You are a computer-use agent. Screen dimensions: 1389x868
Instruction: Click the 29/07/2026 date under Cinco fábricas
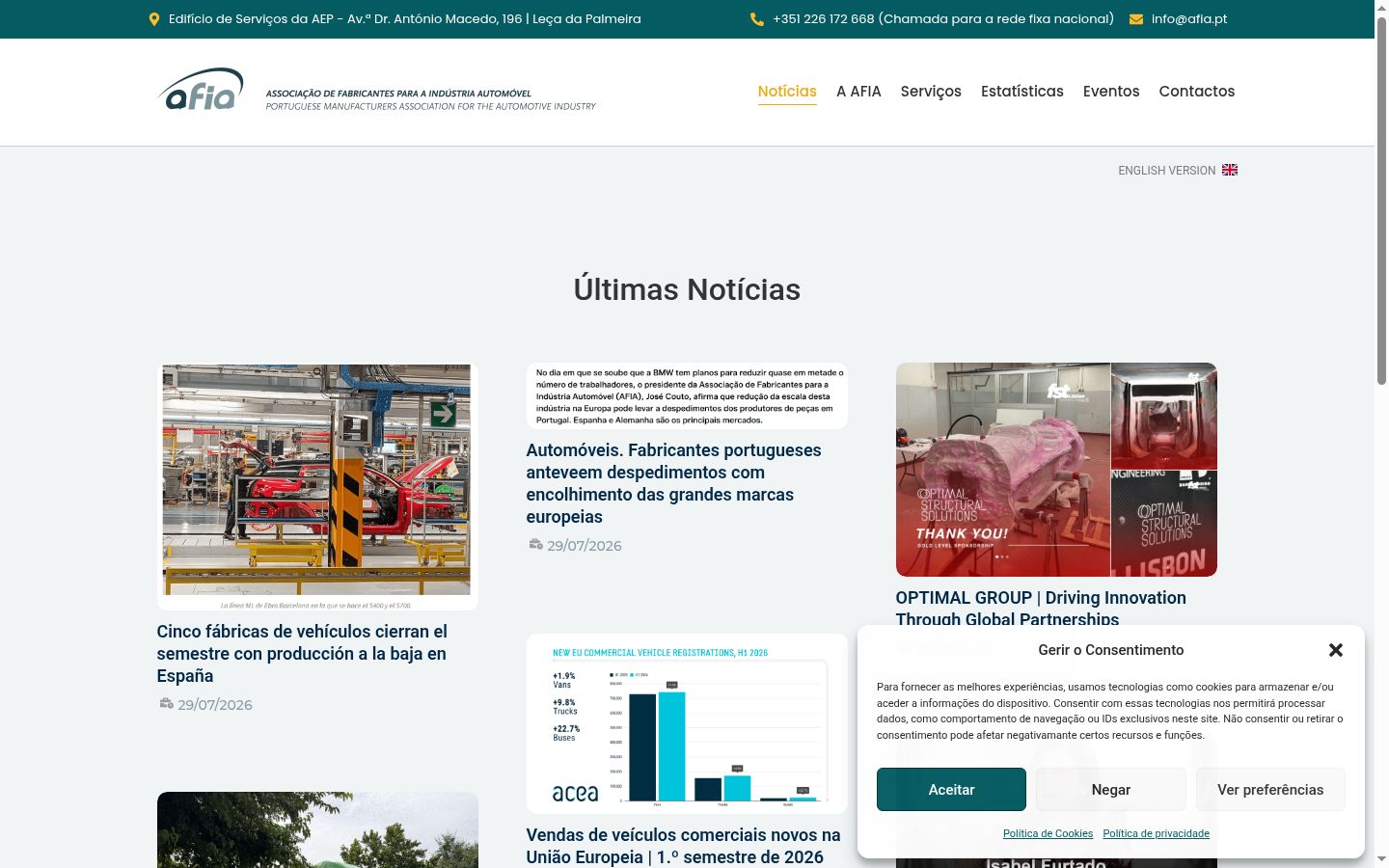215,705
